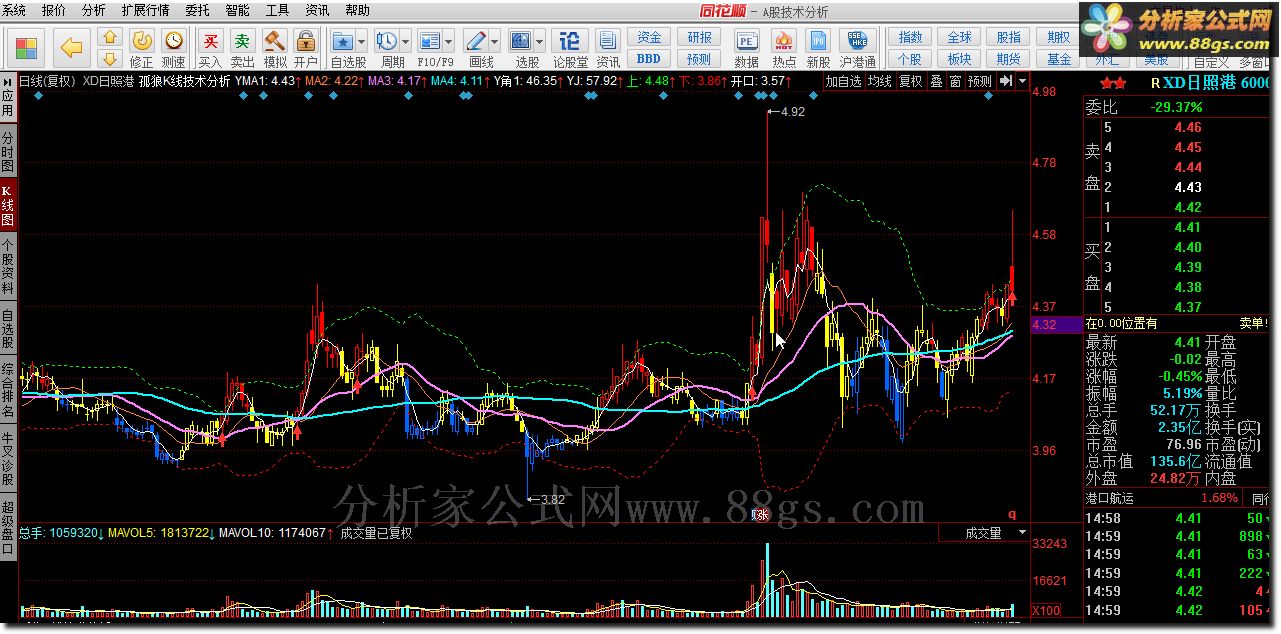
Task: Expand the 自选股 dropdown arrow
Action: pyautogui.click(x=362, y=41)
